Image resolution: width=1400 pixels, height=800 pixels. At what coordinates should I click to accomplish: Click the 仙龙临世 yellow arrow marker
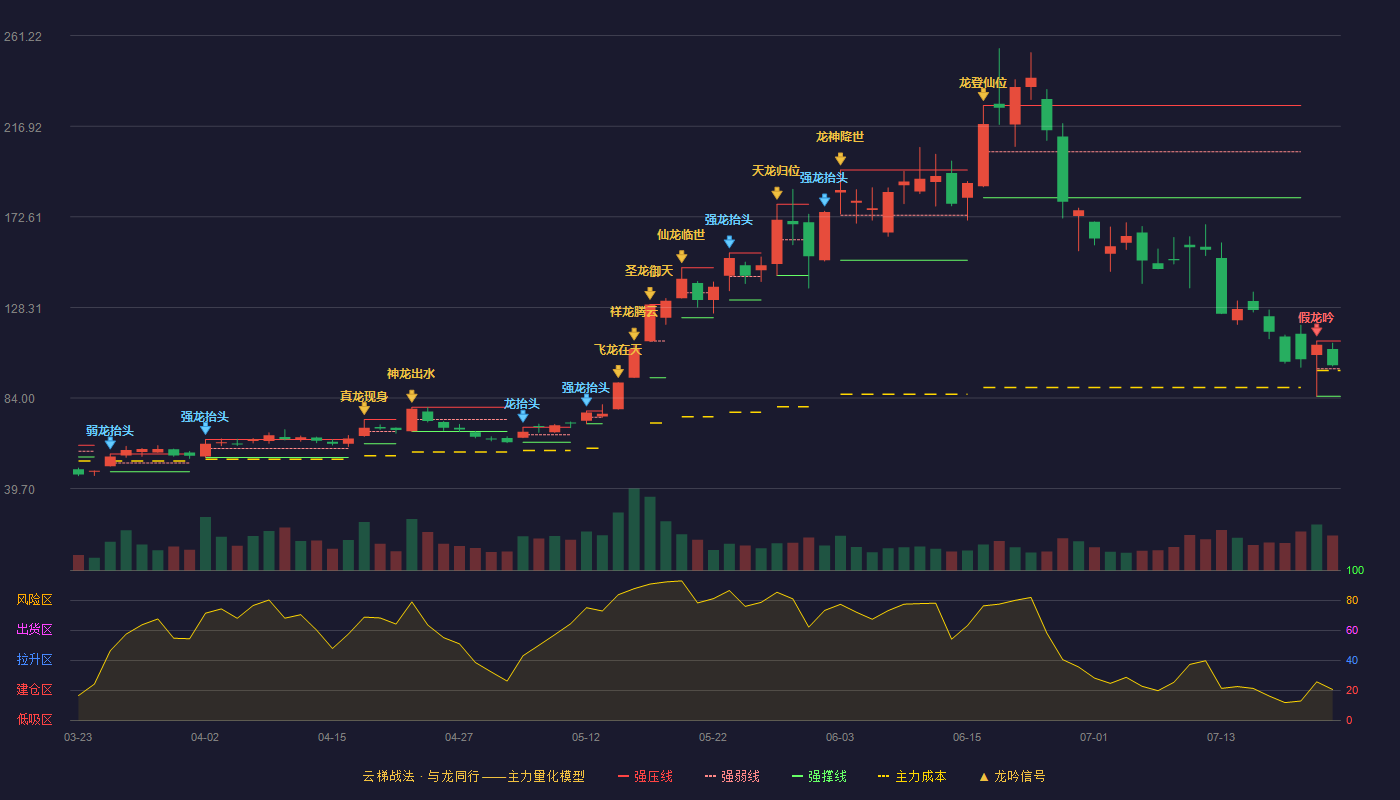pos(682,257)
